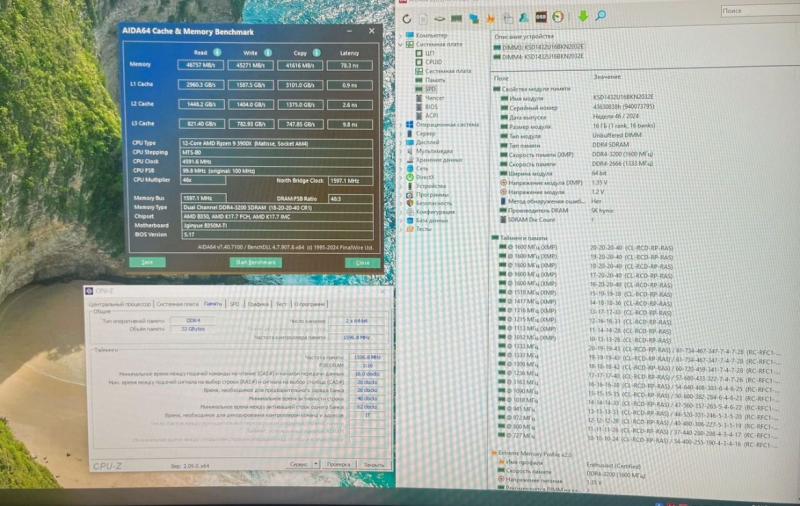Select DIMM3 module in device description list
Screen dimensions: 800x506
click(538, 46)
